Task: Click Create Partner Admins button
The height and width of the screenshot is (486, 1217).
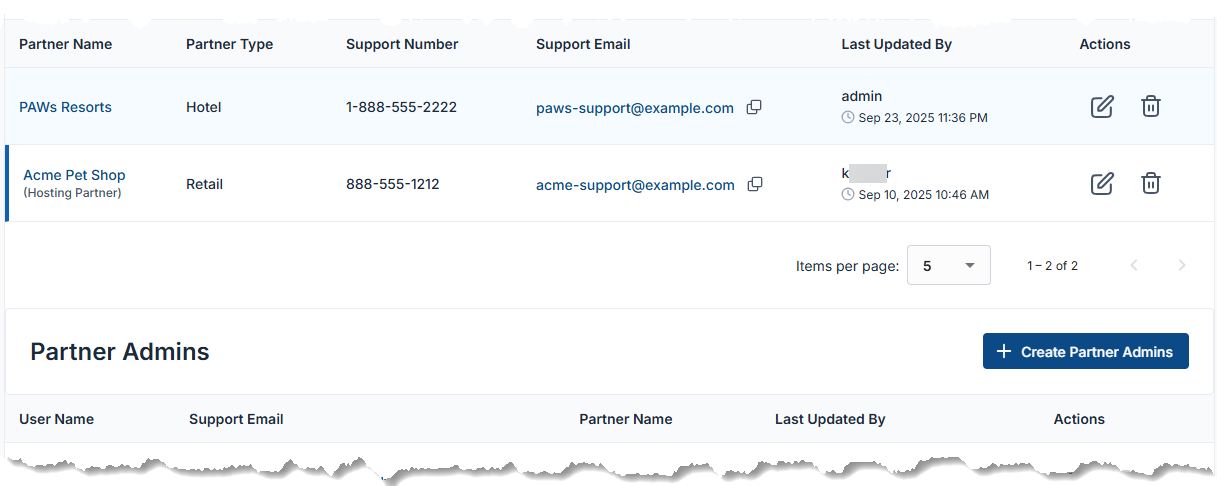Action: (1085, 351)
